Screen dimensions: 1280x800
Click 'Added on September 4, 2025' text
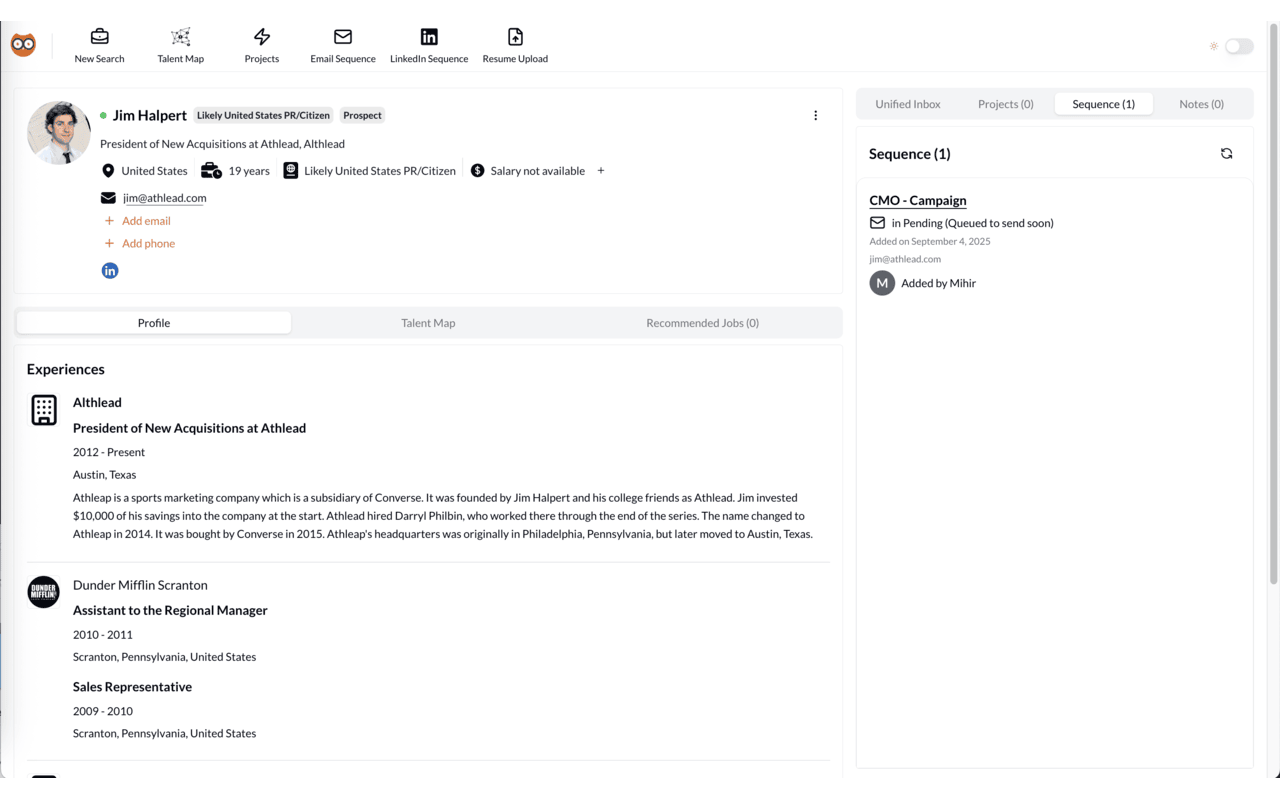(x=930, y=241)
